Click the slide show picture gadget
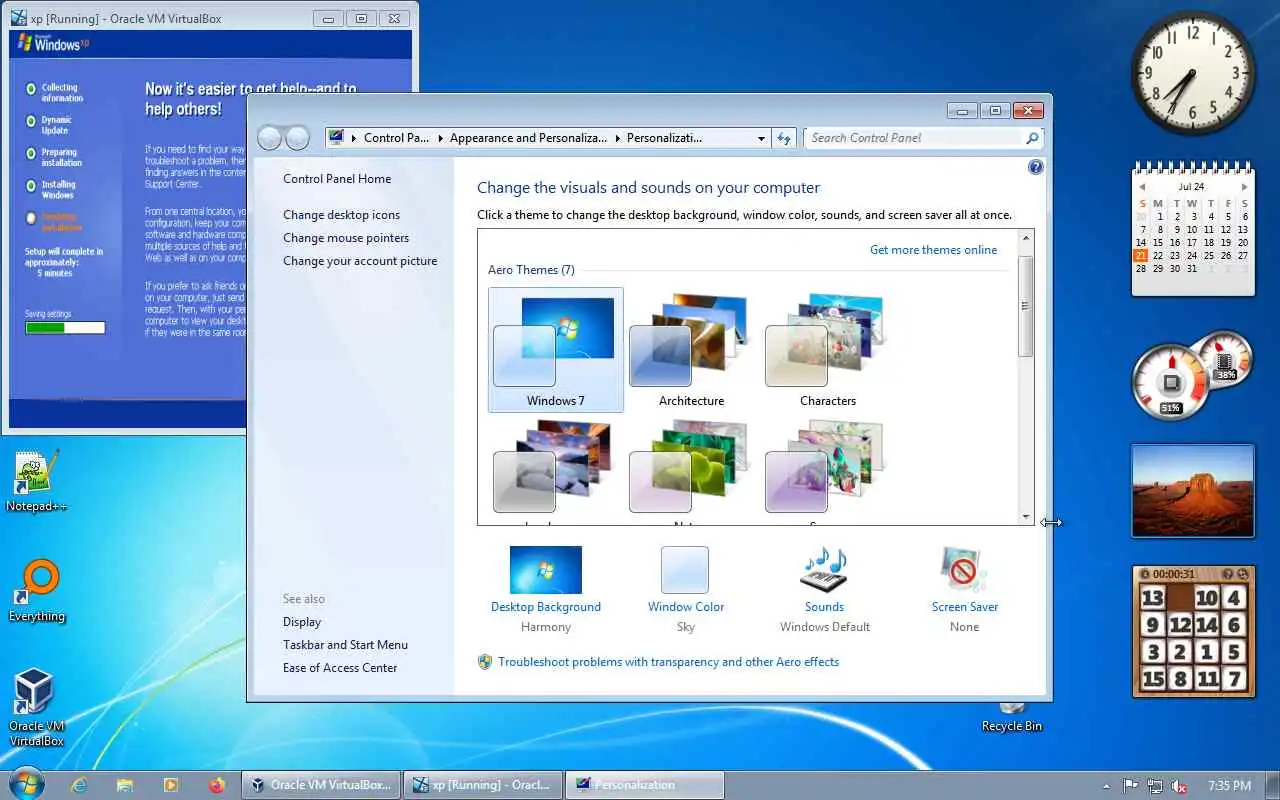The height and width of the screenshot is (800, 1280). 1192,491
